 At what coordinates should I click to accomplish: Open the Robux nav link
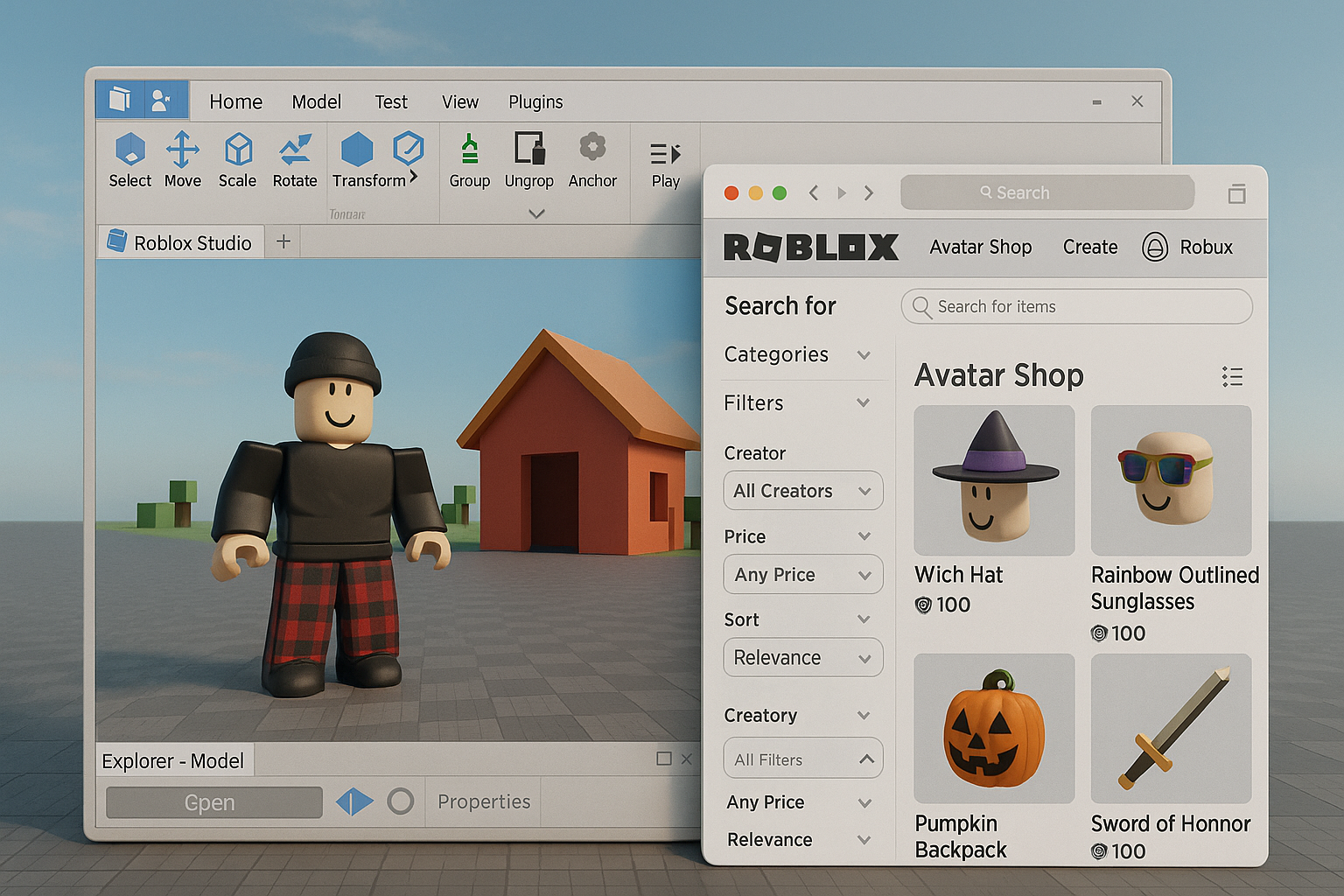[1206, 248]
